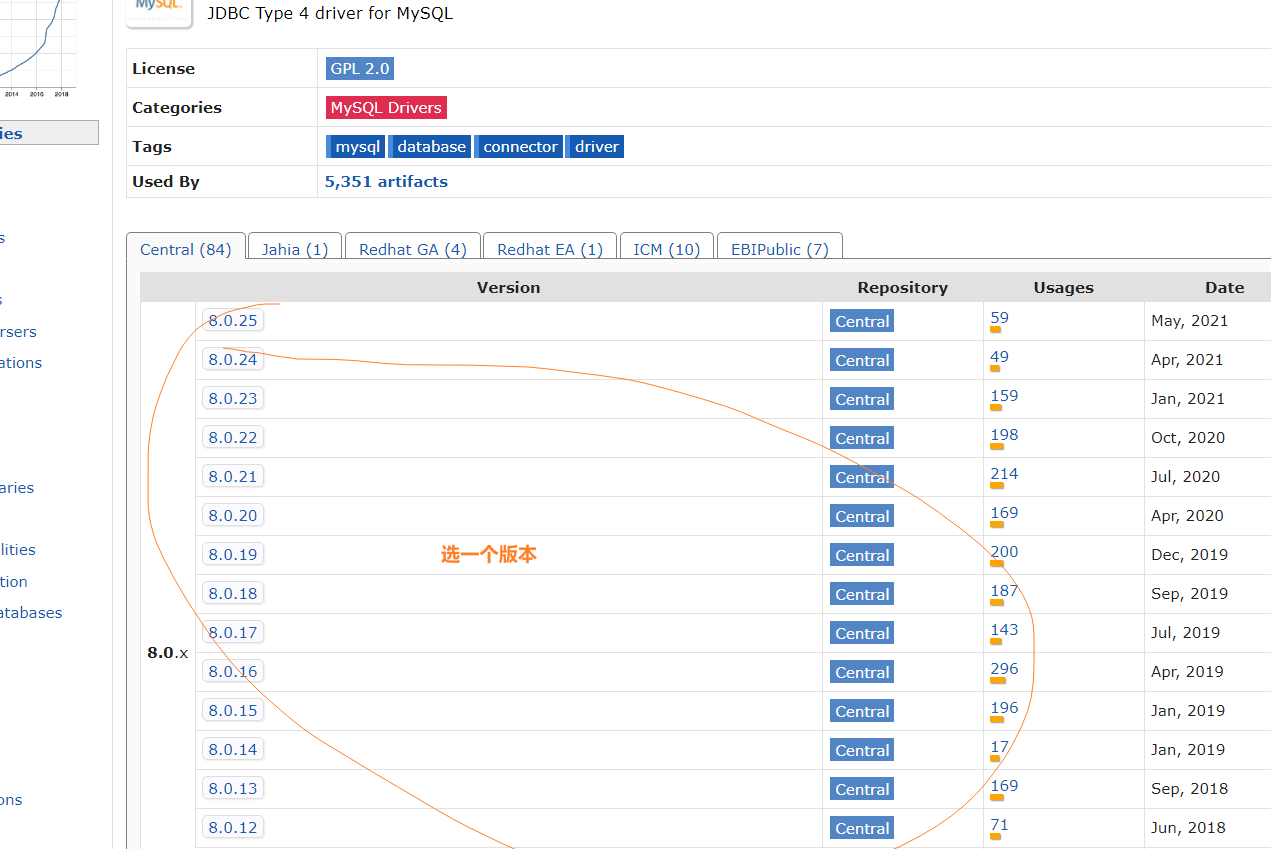Screen dimensions: 1271x849
Task: Open the 49 usages for 8.0.24
Action: [x=1000, y=357]
